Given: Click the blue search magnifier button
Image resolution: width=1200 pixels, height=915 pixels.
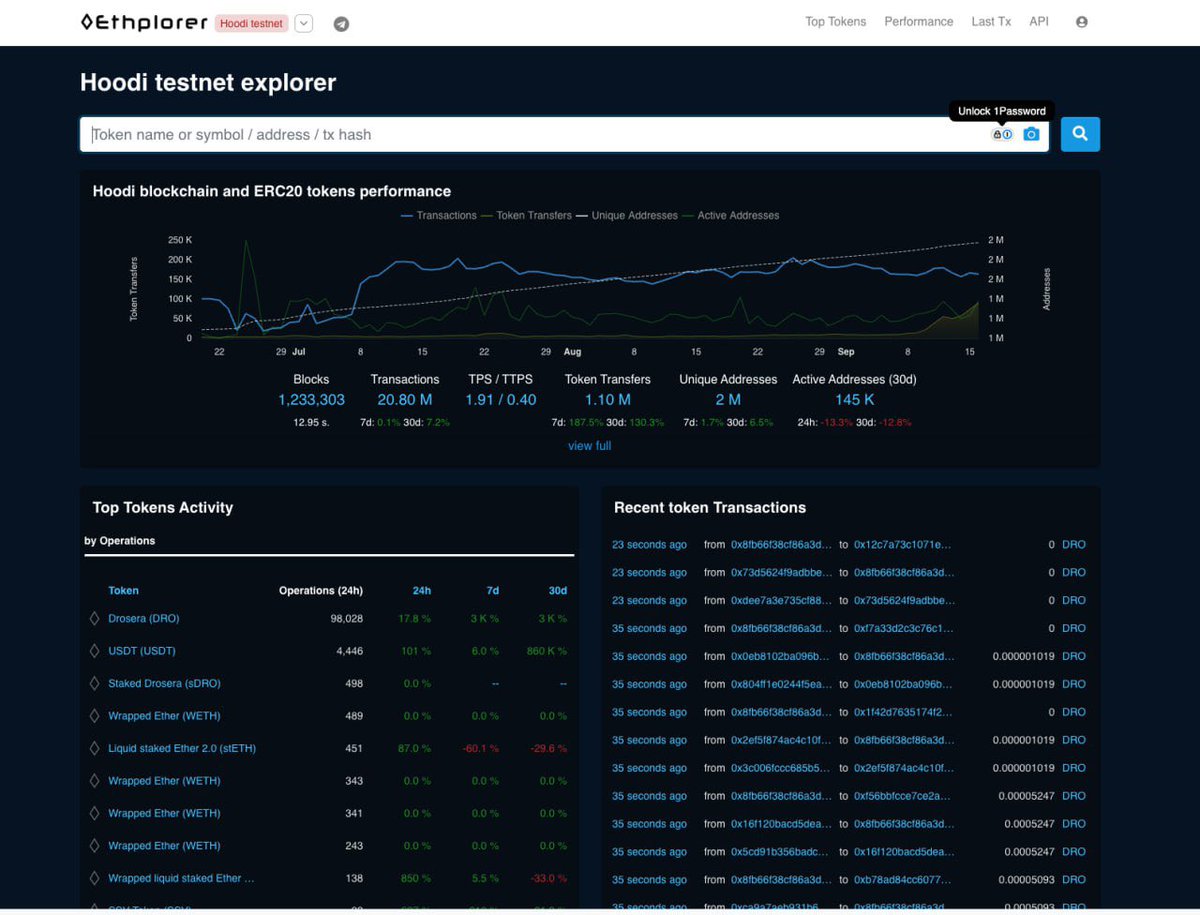Looking at the screenshot, I should click(1080, 134).
